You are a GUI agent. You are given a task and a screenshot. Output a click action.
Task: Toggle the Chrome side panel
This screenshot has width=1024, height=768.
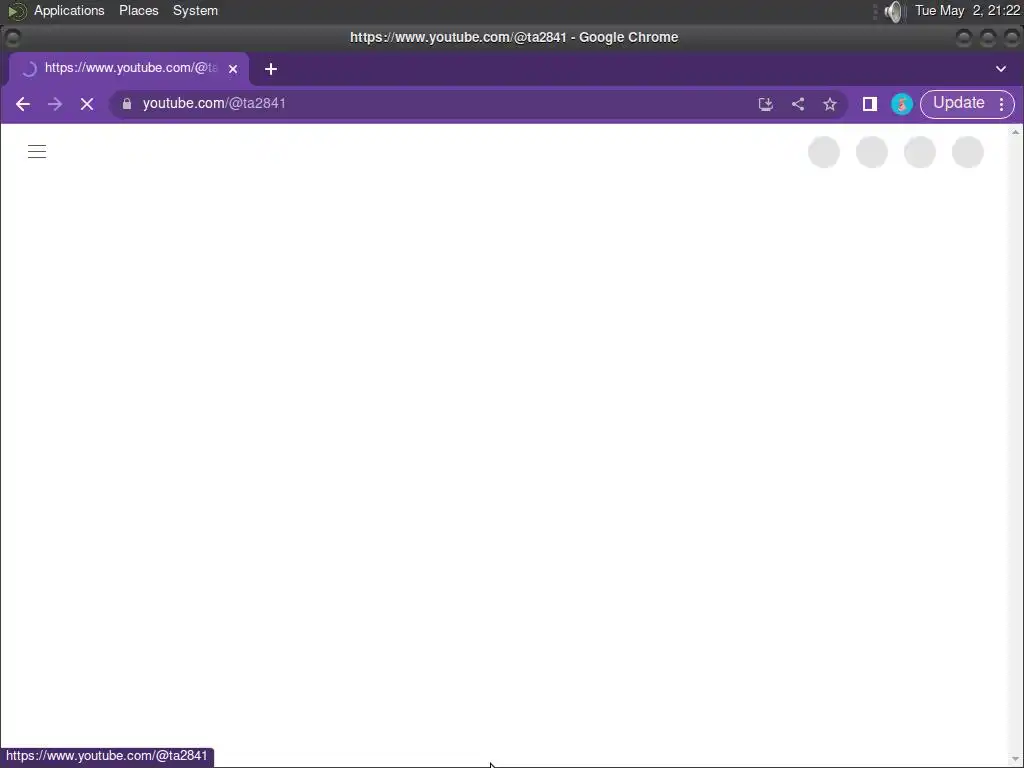pyautogui.click(x=870, y=104)
